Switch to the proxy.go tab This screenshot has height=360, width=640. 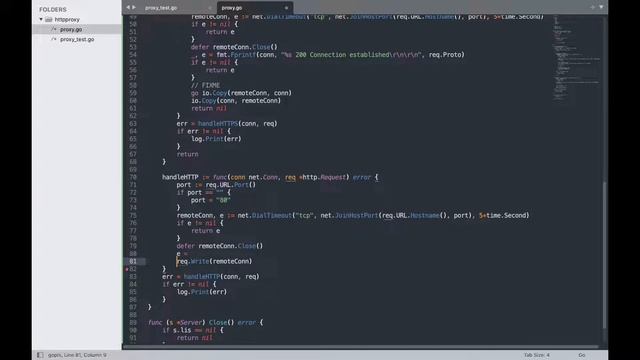(232, 8)
